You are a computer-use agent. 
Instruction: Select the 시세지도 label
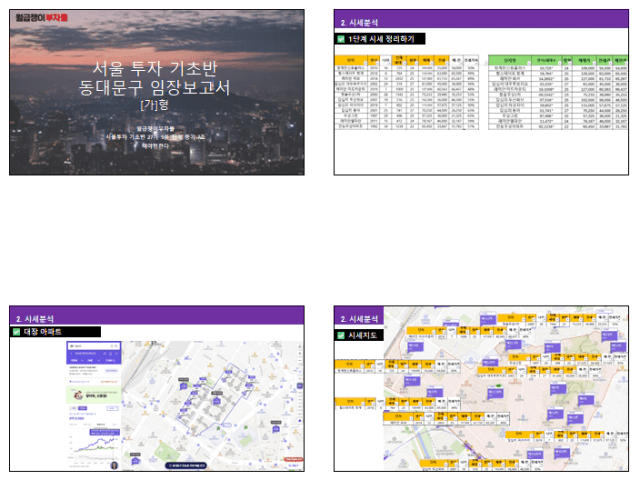[362, 336]
